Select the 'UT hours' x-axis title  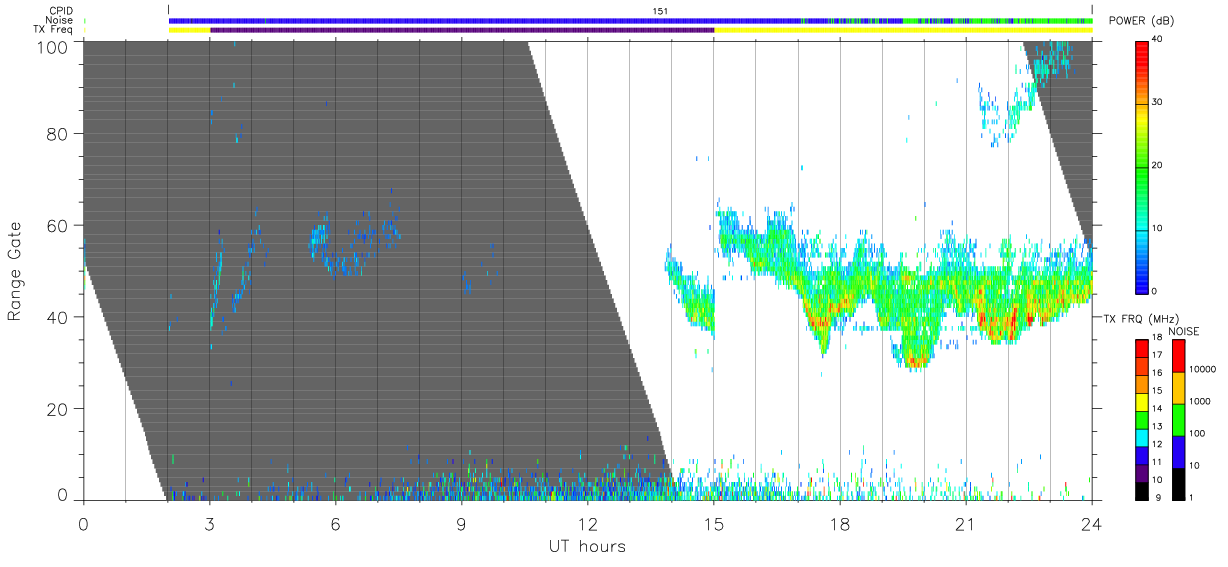point(587,546)
